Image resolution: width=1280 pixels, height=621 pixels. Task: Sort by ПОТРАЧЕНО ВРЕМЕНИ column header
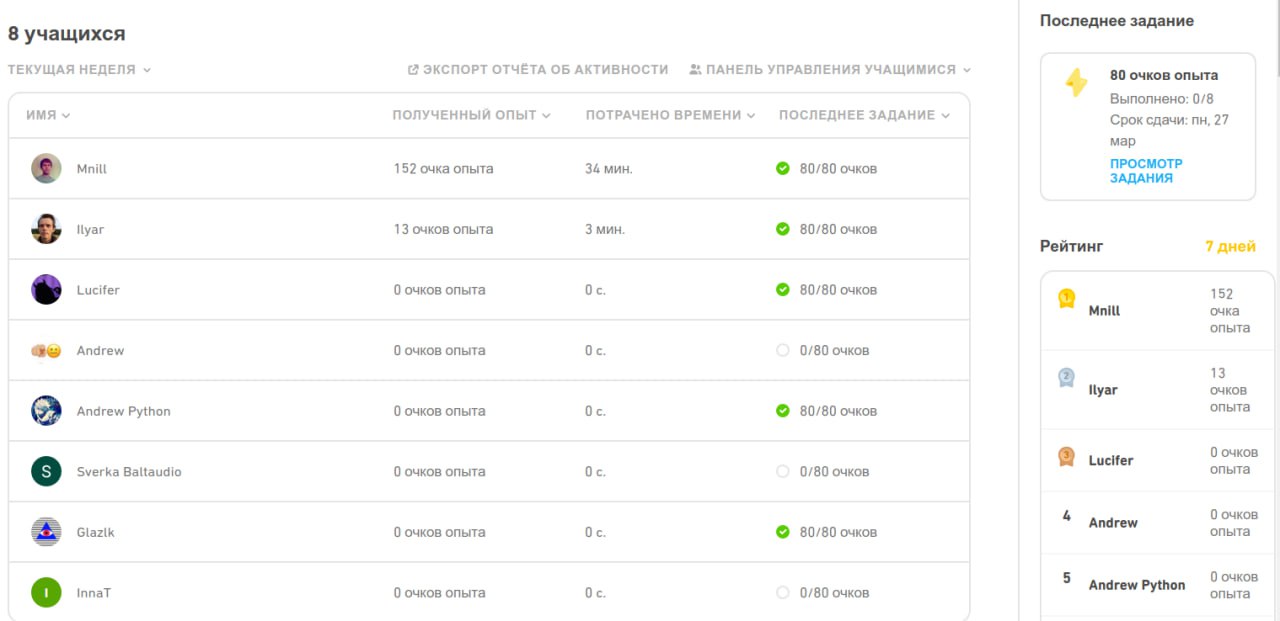(x=670, y=115)
